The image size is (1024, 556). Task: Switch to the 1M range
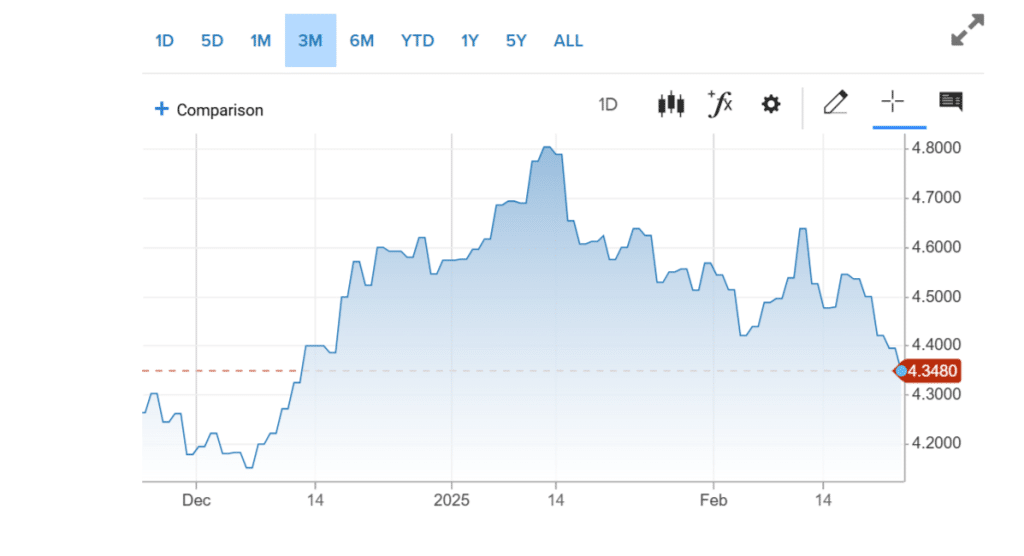(261, 41)
